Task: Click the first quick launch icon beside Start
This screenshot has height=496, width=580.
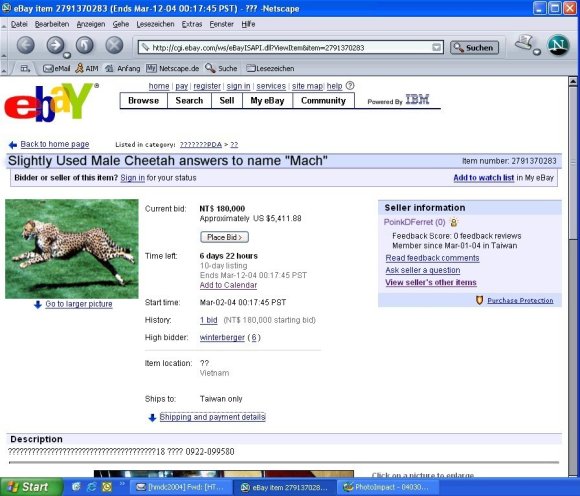Action: tap(76, 487)
